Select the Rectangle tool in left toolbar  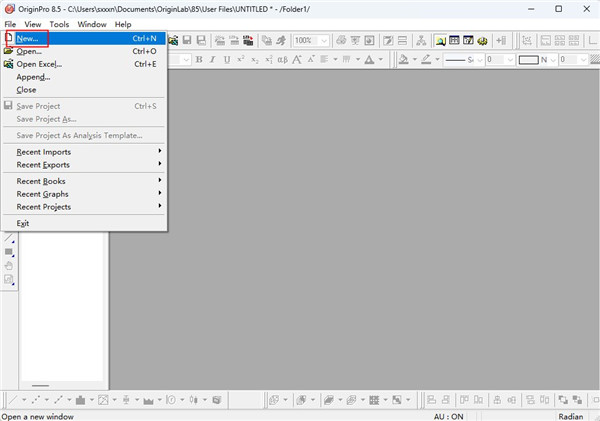click(10, 253)
